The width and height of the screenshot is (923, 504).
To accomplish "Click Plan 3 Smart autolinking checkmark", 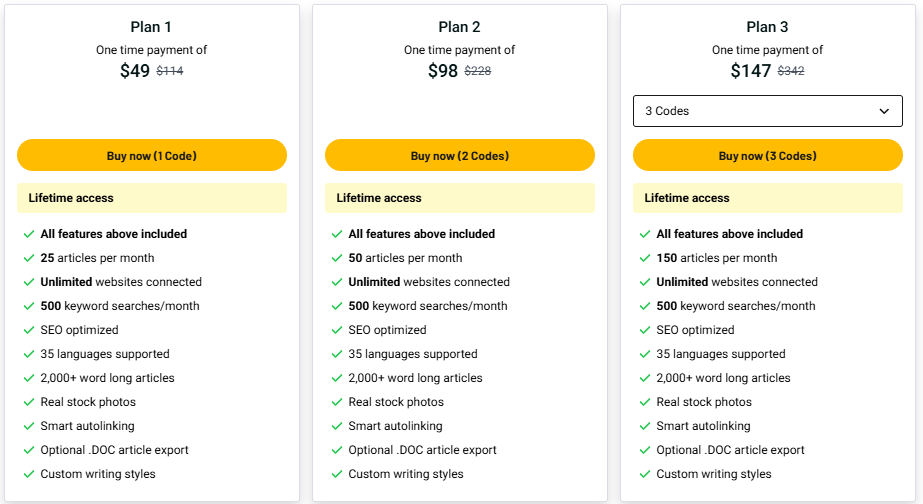I will 645,426.
